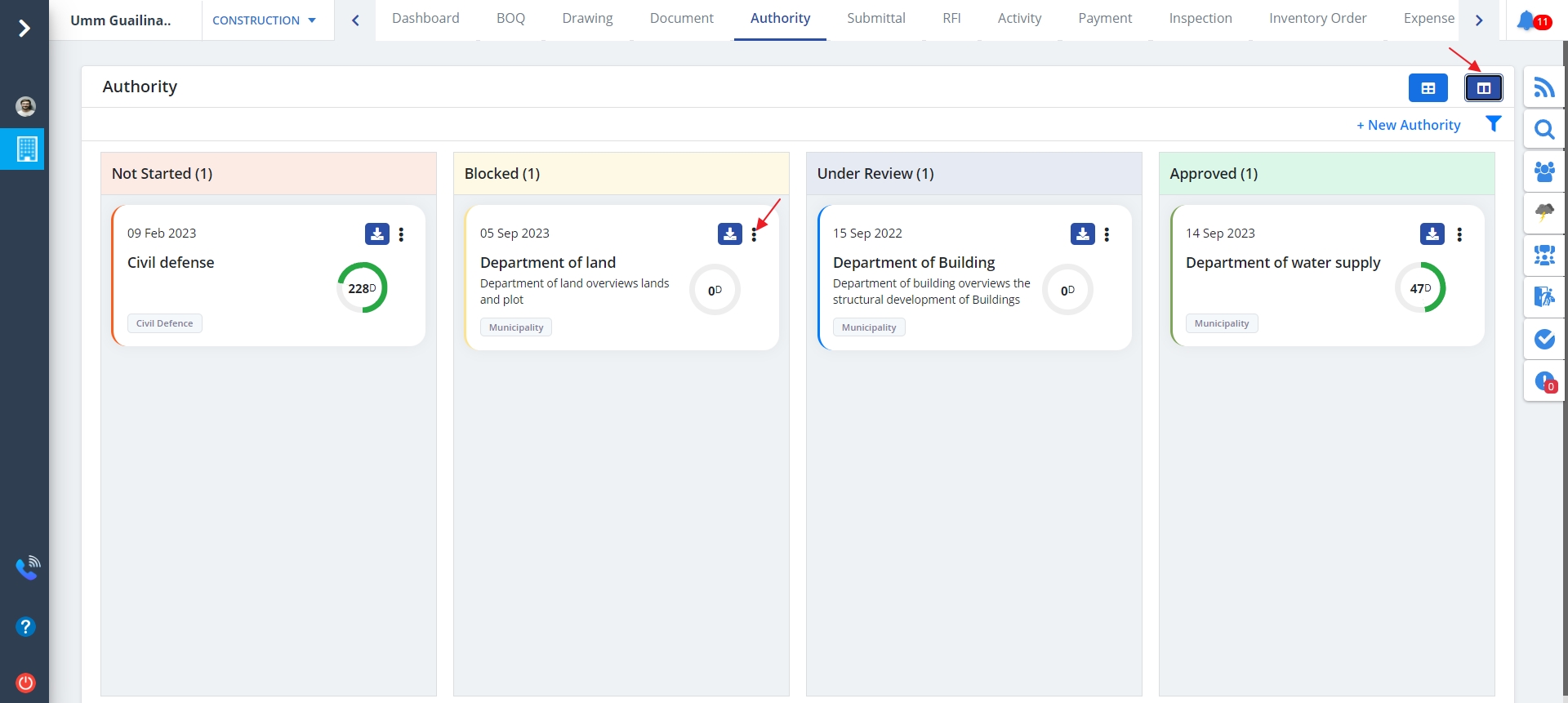
Task: Click the notification bell icon
Action: (1526, 20)
